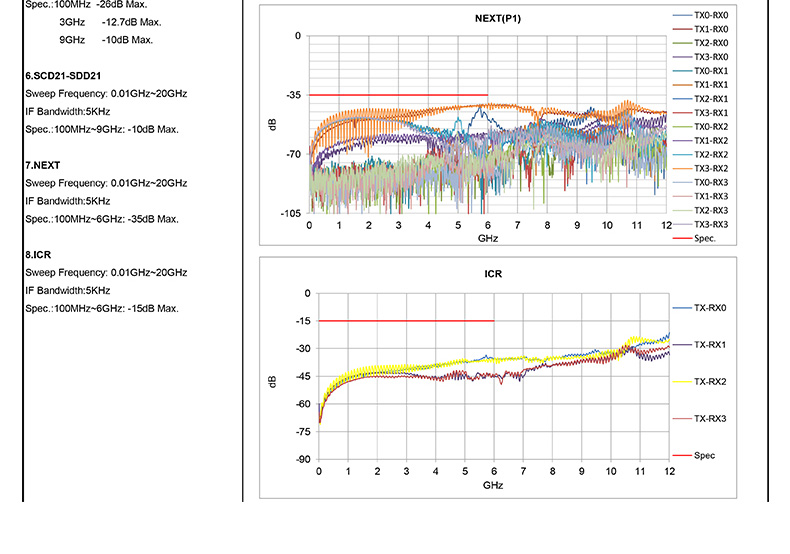Screen dimensions: 790x554
Task: Click the GHz axis label under NEXT chart
Action: pos(488,239)
